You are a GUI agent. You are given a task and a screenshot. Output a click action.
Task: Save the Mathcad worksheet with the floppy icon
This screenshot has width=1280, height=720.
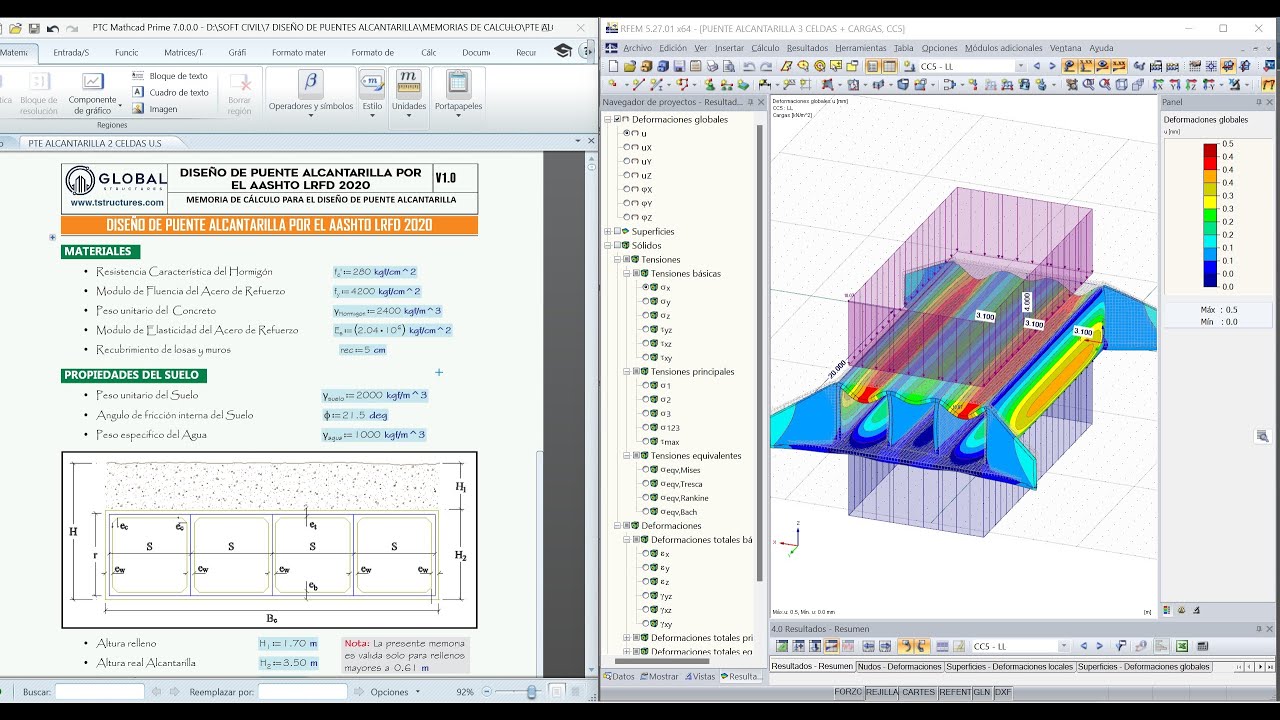[x=34, y=28]
